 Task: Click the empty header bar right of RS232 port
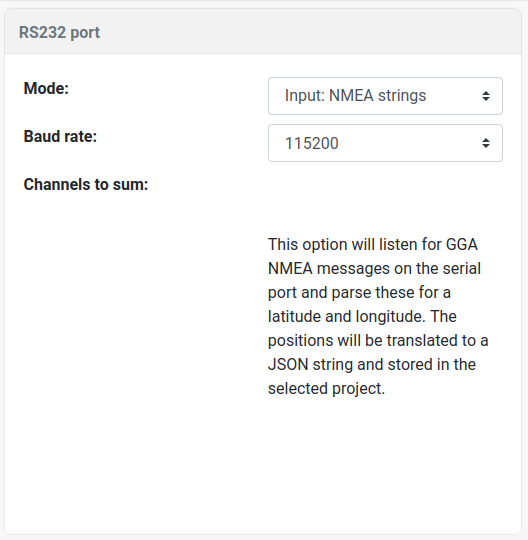pyautogui.click(x=310, y=32)
